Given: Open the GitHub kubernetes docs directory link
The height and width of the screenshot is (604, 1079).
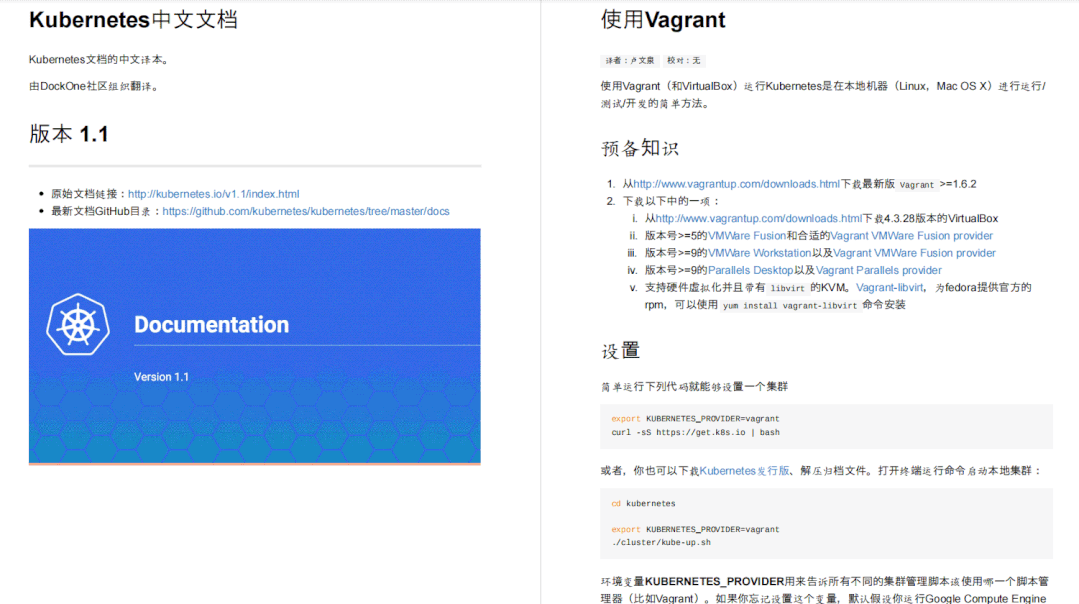Looking at the screenshot, I should click(x=305, y=211).
